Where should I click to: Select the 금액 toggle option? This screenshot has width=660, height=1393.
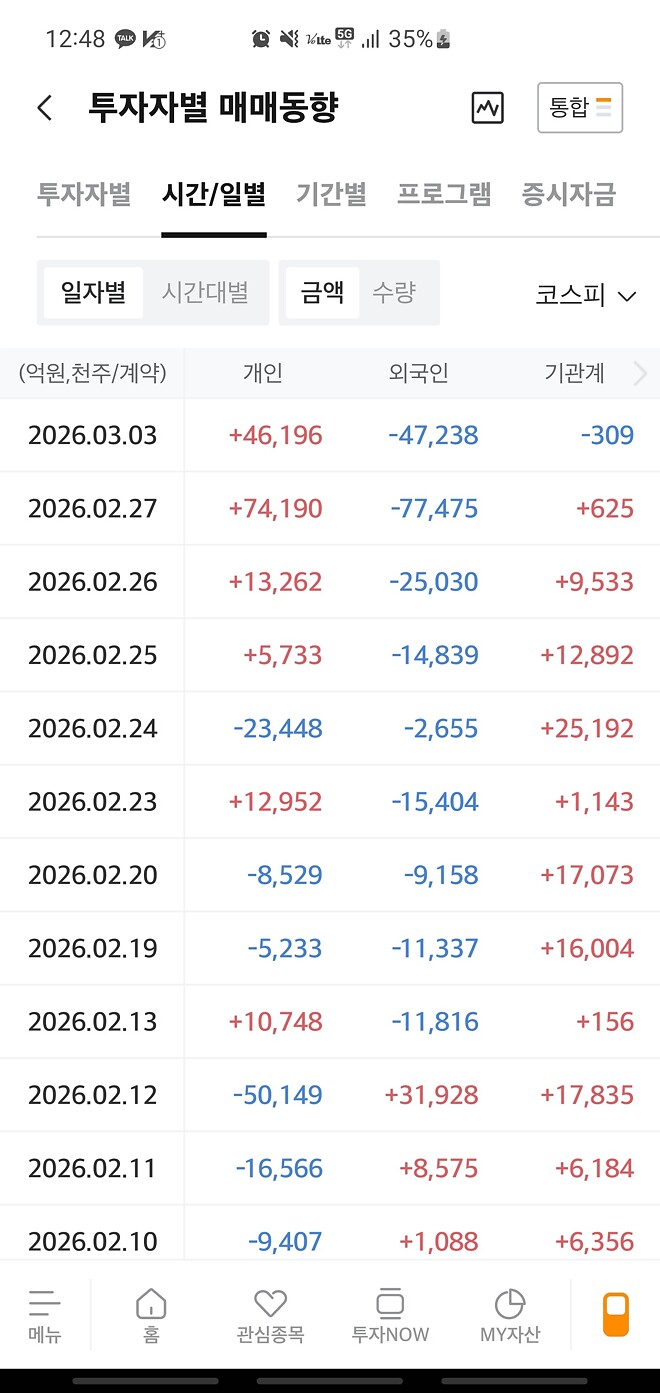[322, 293]
